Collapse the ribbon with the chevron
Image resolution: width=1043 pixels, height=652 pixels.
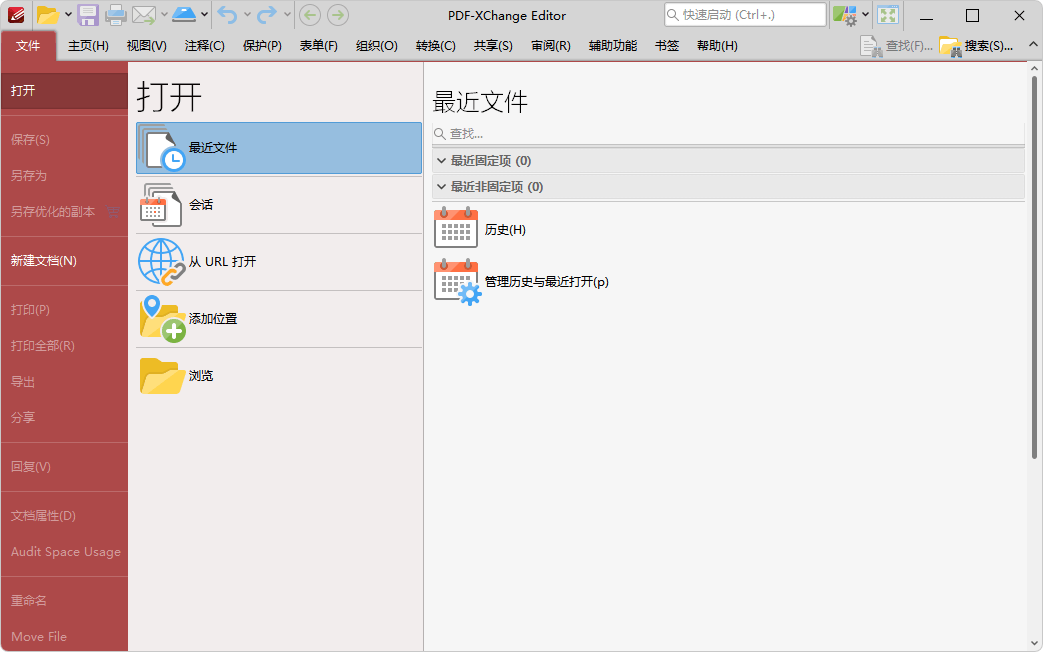click(x=1033, y=45)
